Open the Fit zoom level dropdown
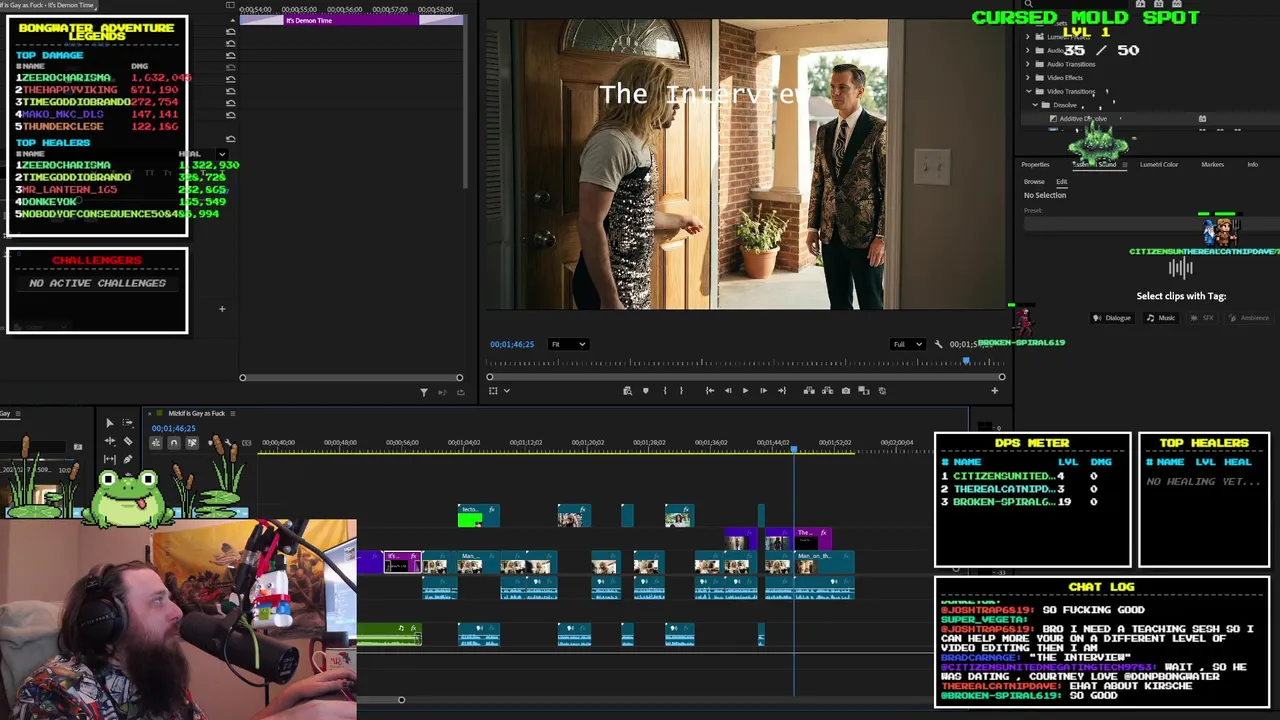Screen dimensions: 1280x720 568,344
